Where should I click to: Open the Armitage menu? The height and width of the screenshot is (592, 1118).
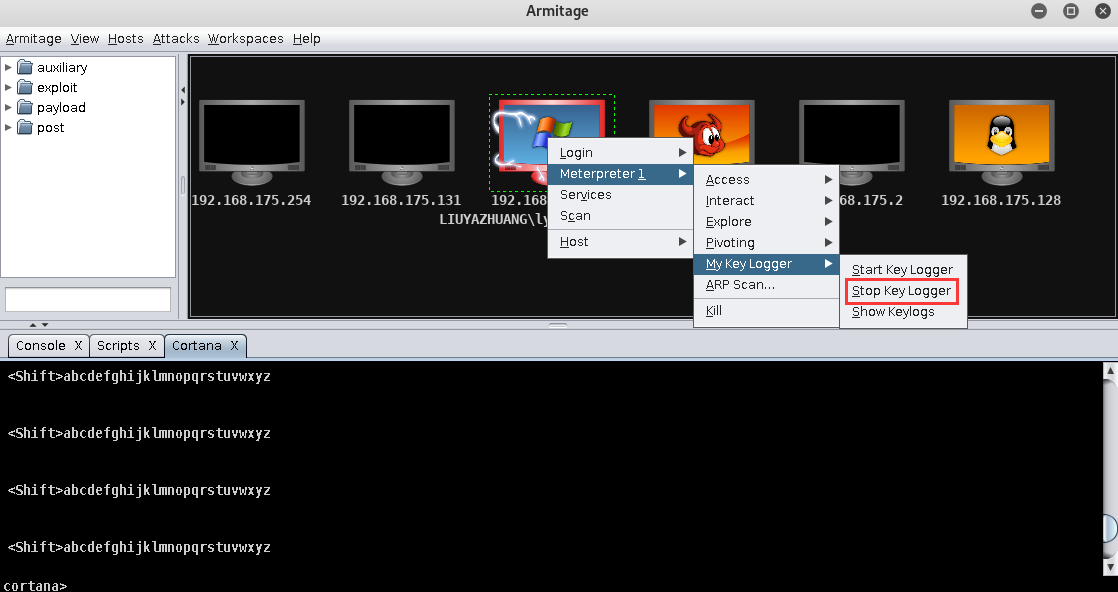tap(34, 39)
